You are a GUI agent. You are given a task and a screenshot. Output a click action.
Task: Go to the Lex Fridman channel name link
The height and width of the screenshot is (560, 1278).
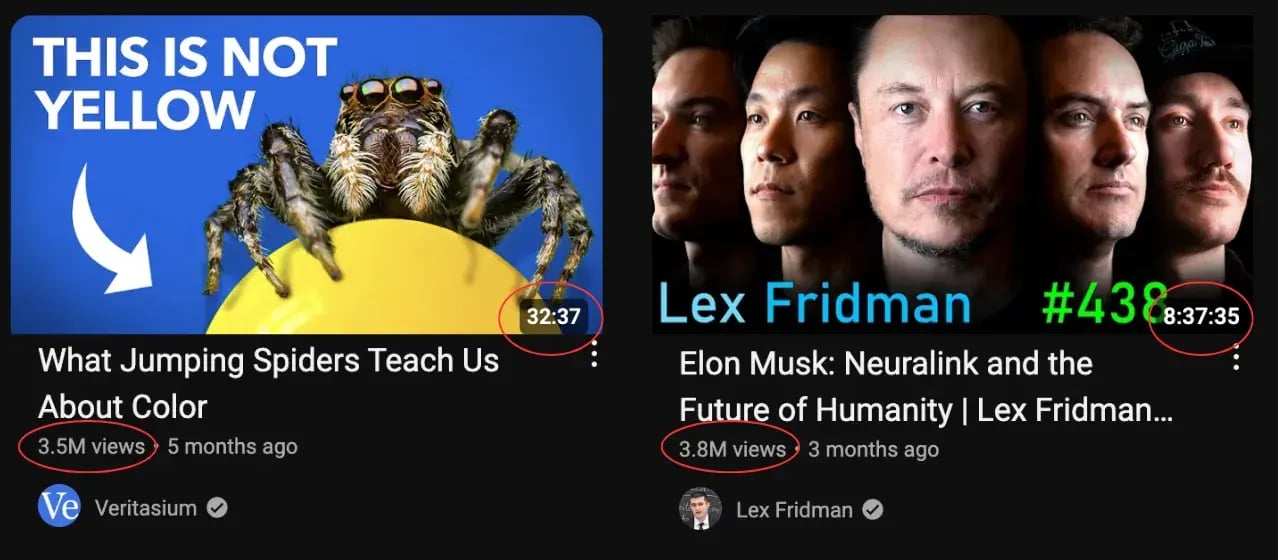click(794, 510)
